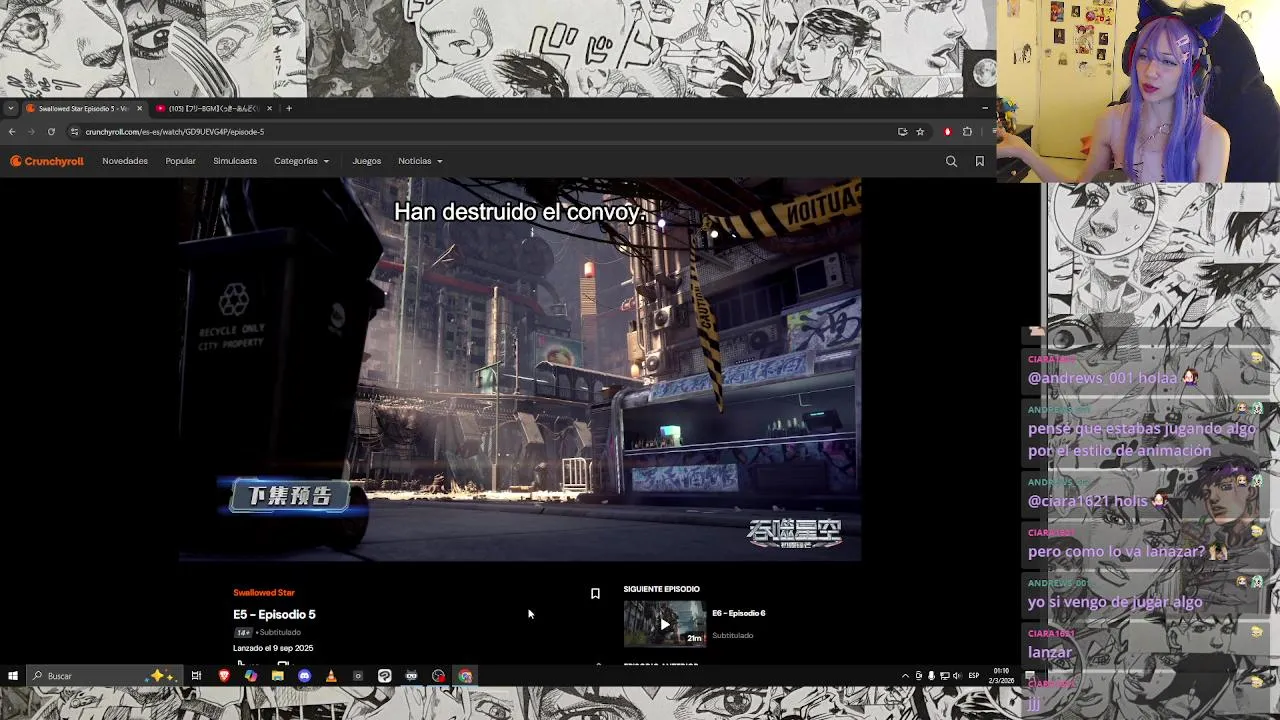Expand the Categorías dropdown
The width and height of the screenshot is (1280, 720).
coord(301,161)
